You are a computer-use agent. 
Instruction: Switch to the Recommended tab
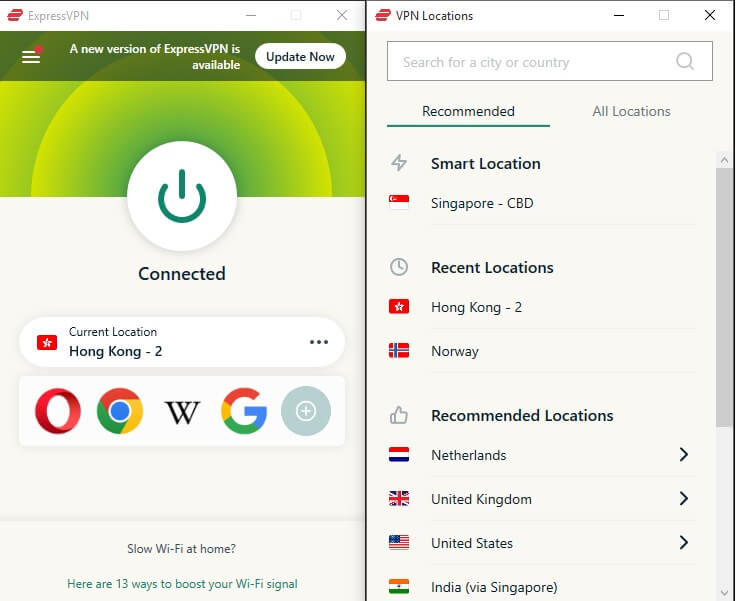click(x=468, y=111)
